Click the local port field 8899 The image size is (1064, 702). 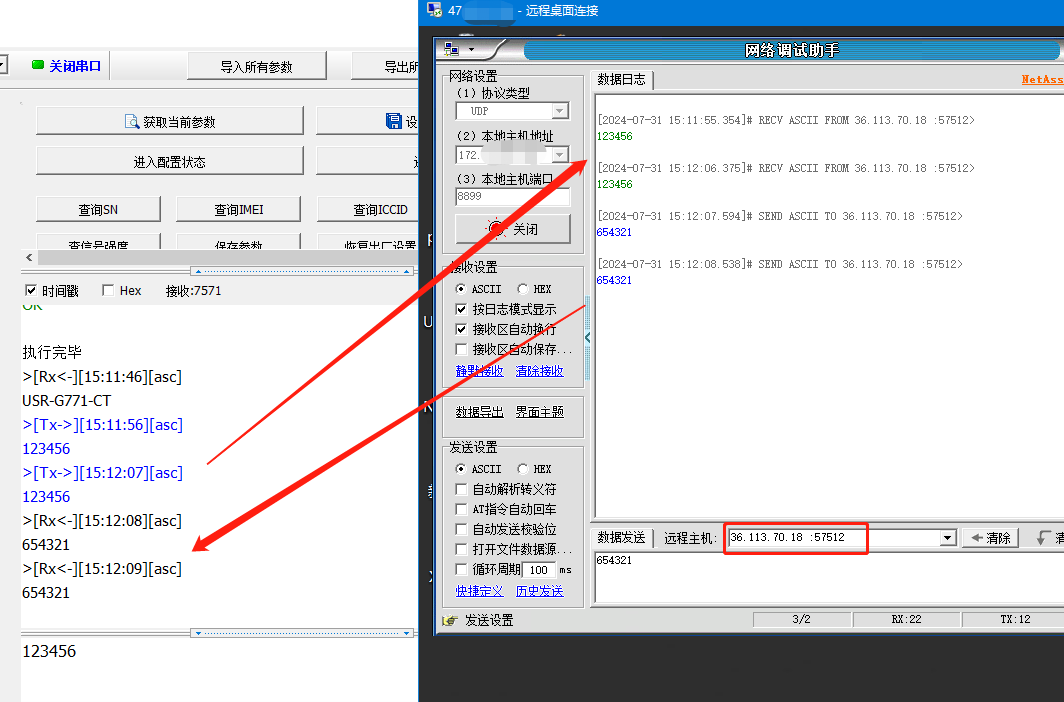click(x=512, y=197)
